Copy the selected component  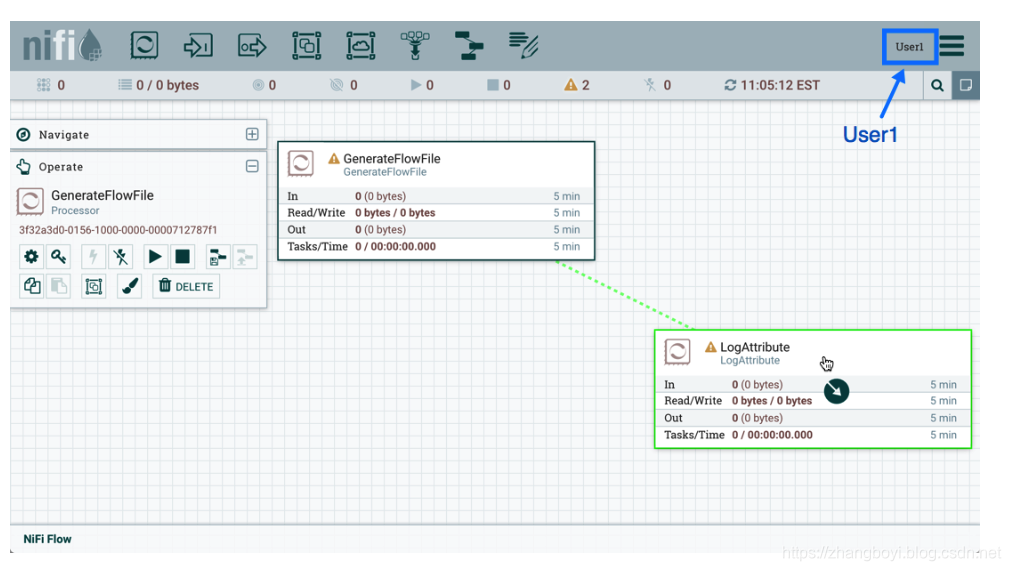coord(31,286)
